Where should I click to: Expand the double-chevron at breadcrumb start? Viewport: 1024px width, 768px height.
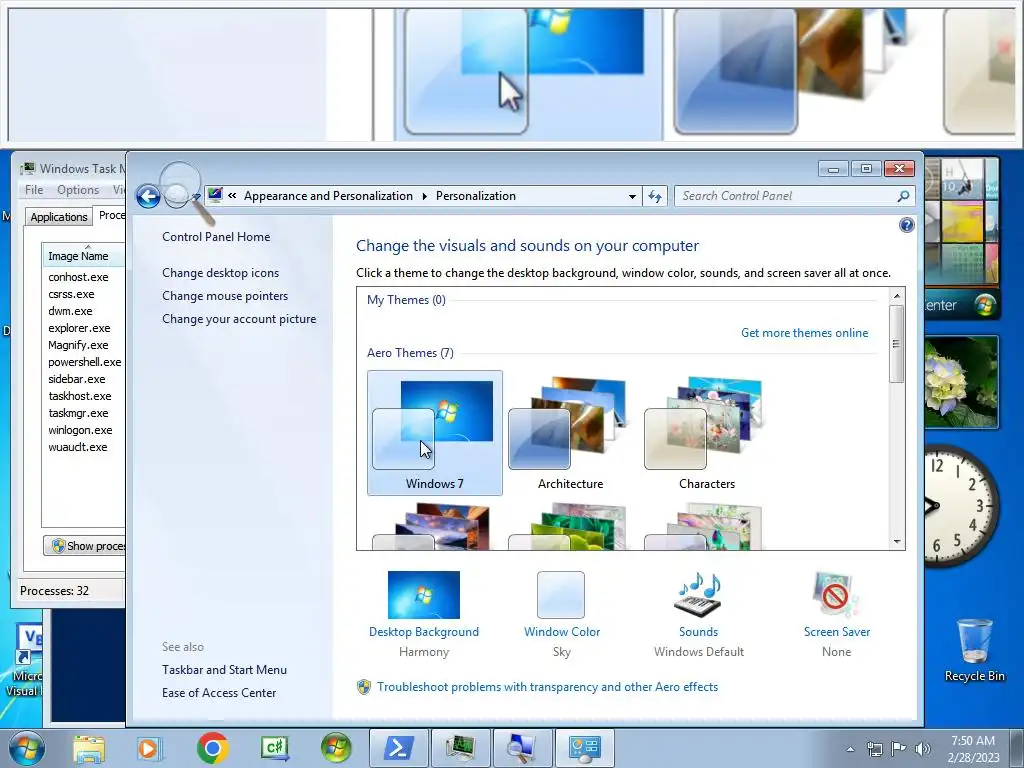[x=232, y=196]
